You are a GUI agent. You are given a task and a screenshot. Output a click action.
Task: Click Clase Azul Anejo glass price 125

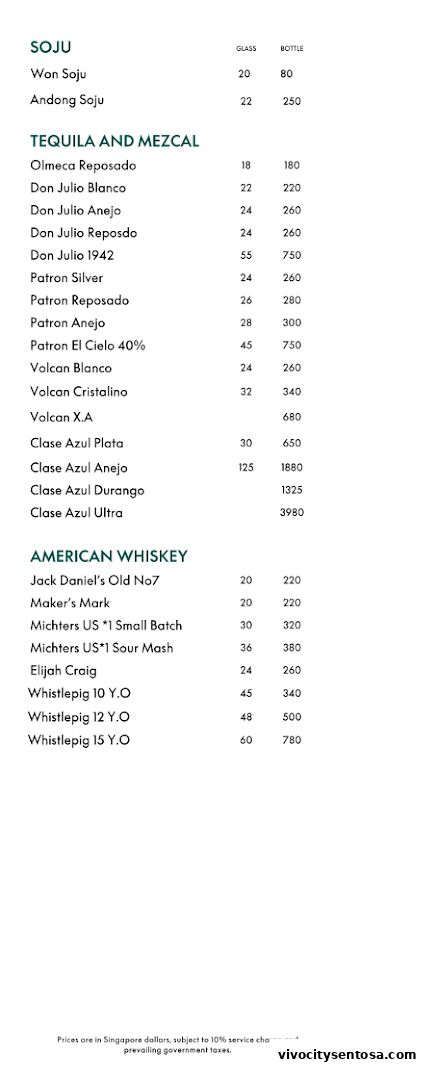tap(246, 467)
